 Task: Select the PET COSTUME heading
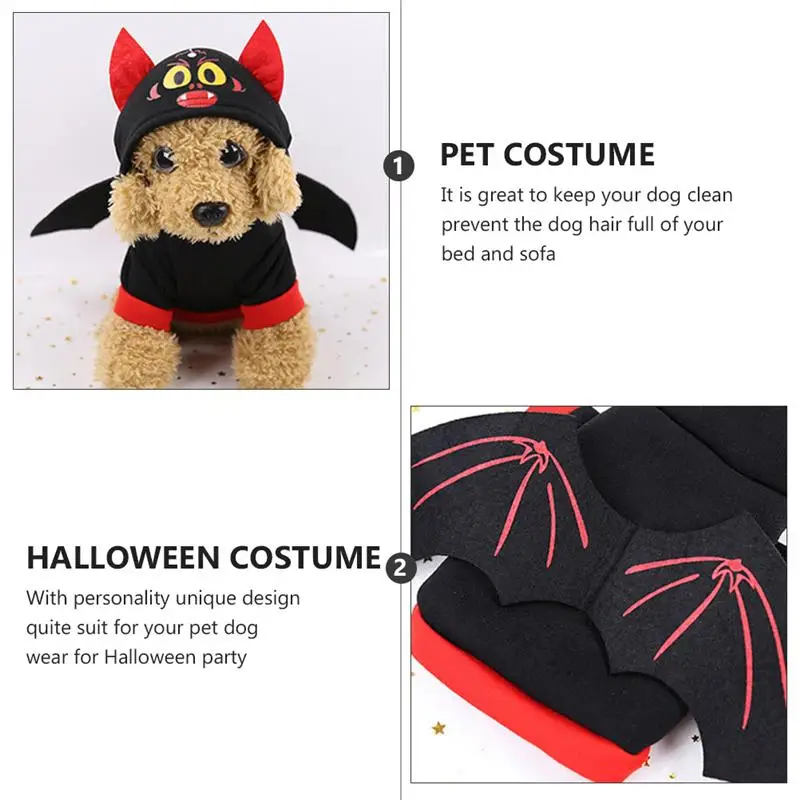pyautogui.click(x=547, y=155)
